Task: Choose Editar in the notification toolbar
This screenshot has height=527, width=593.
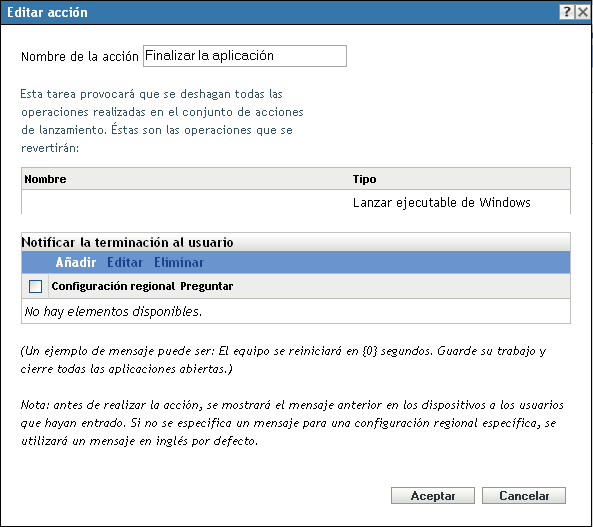Action: click(x=125, y=262)
